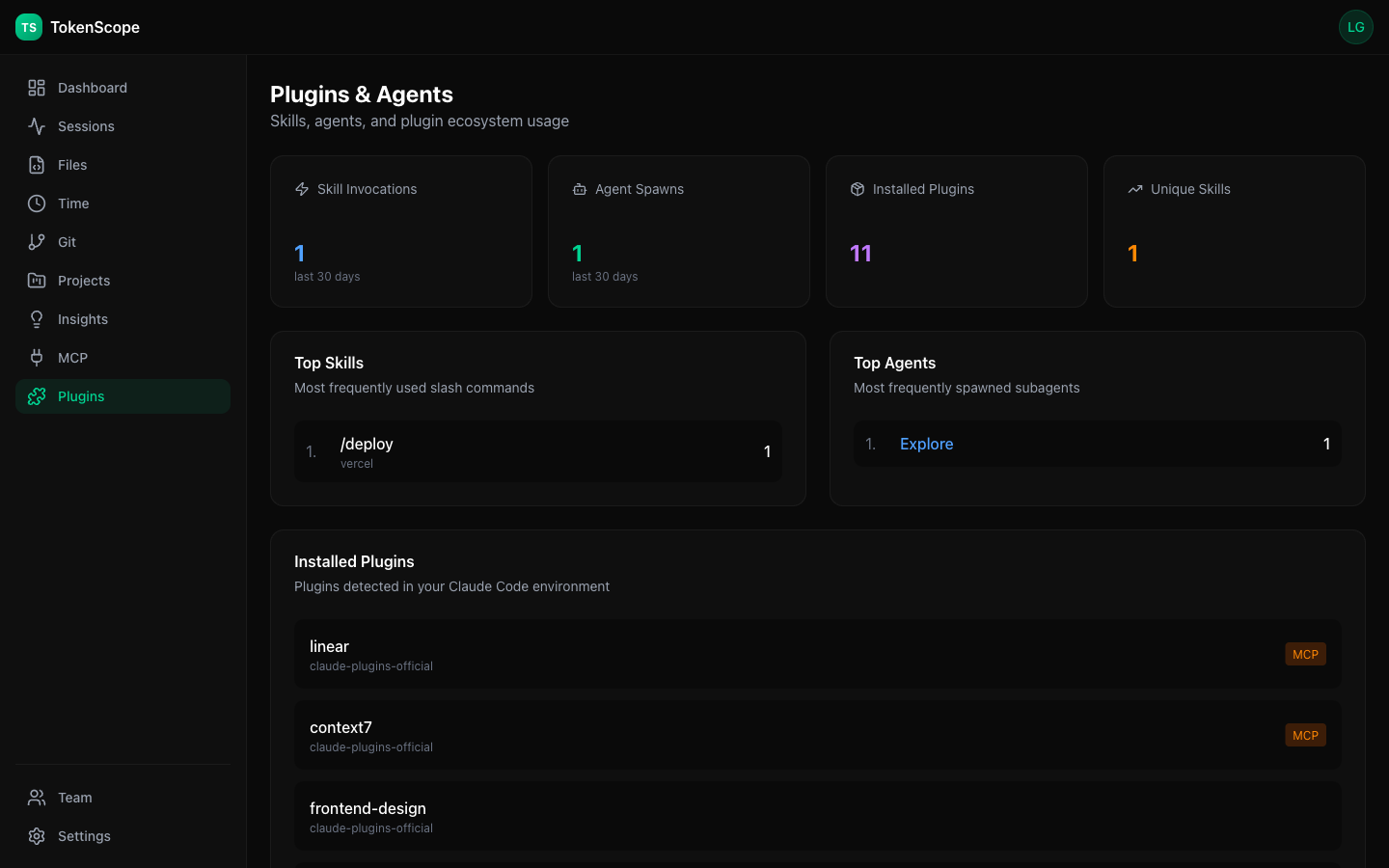Click the Insights lightbulb icon
Viewport: 1389px width, 868px height.
37,318
